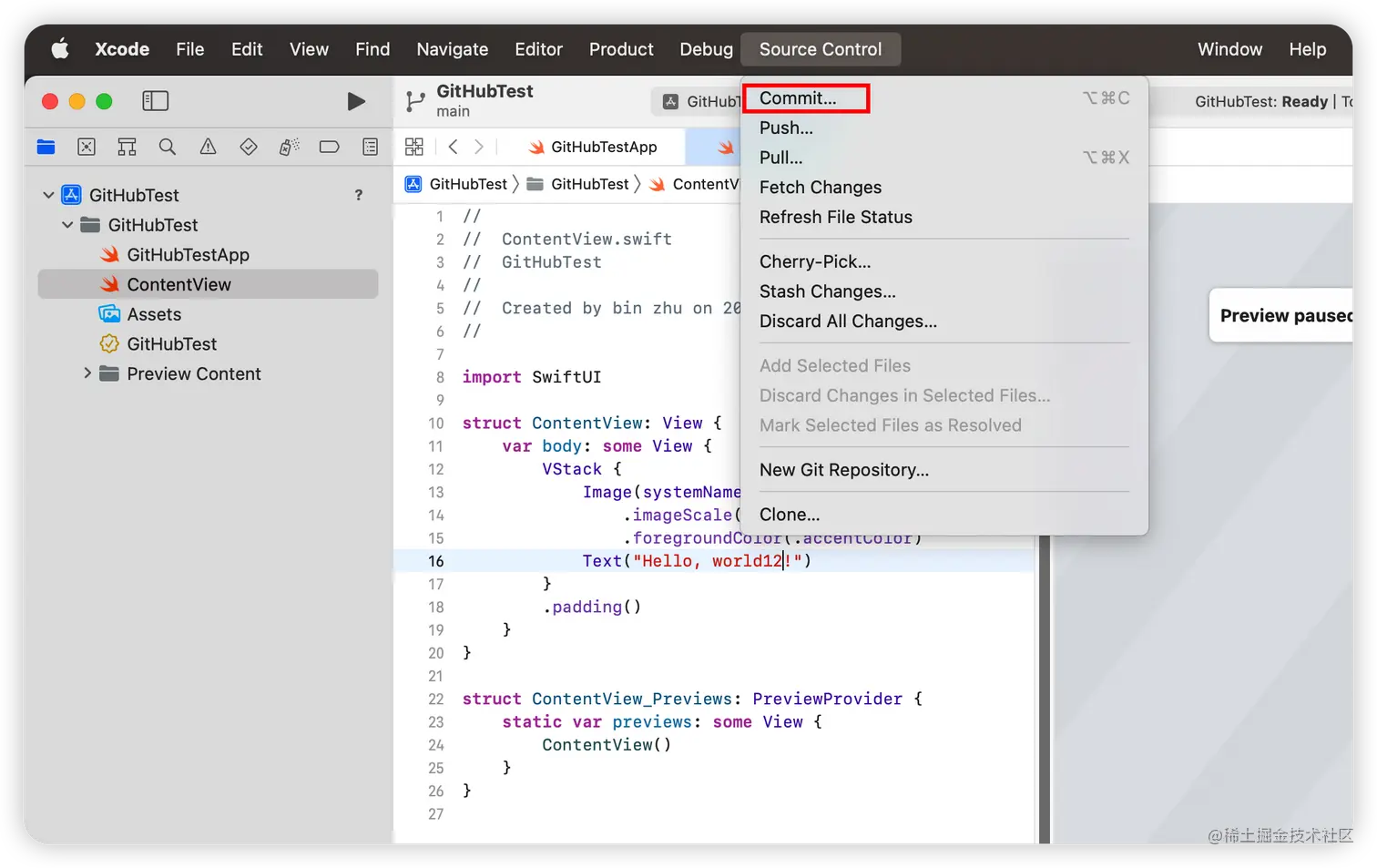This screenshot has height=868, width=1377.
Task: Click ContentView item in breadcrumb bar
Action: click(x=694, y=184)
